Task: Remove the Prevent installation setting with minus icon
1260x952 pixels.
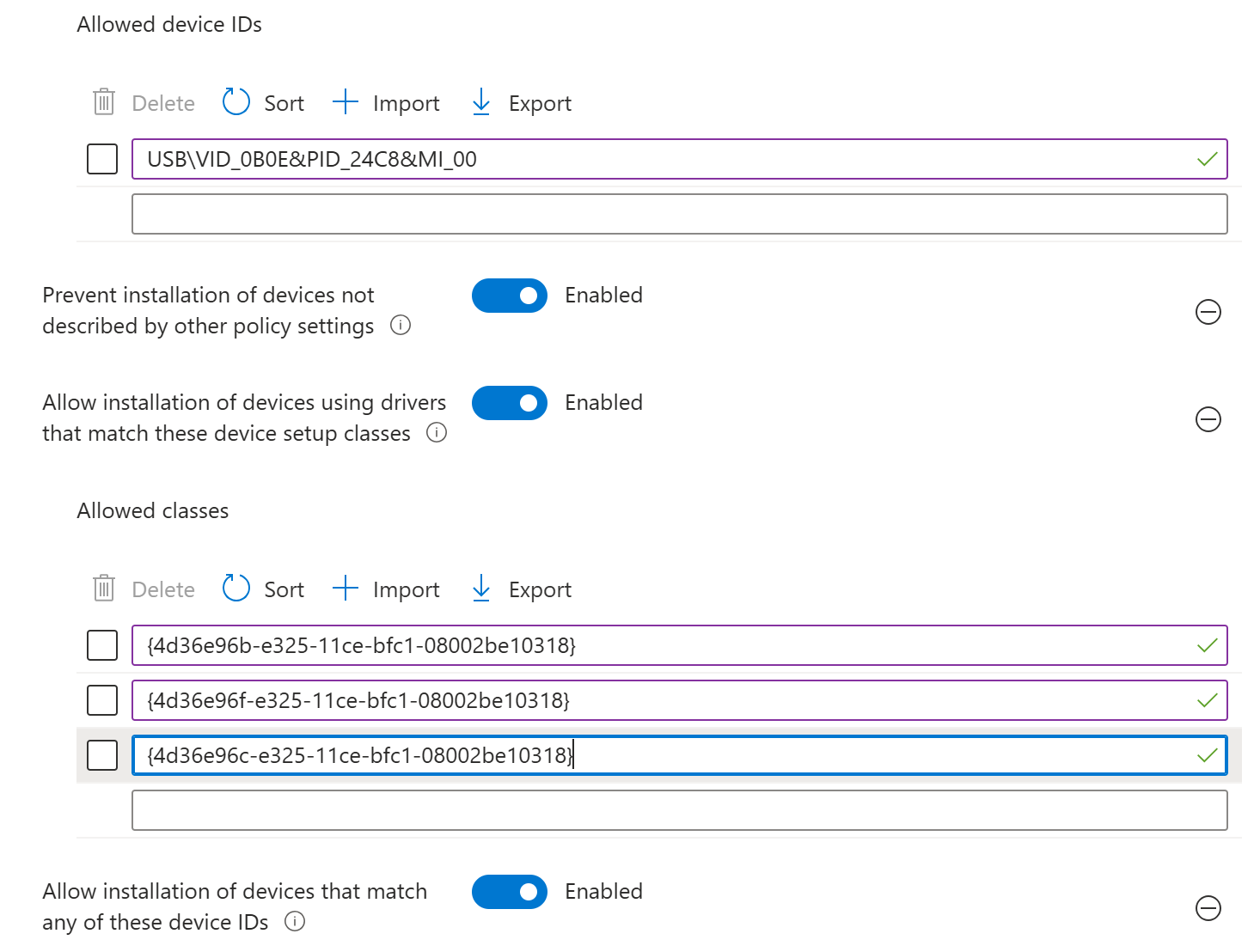Action: coord(1208,312)
